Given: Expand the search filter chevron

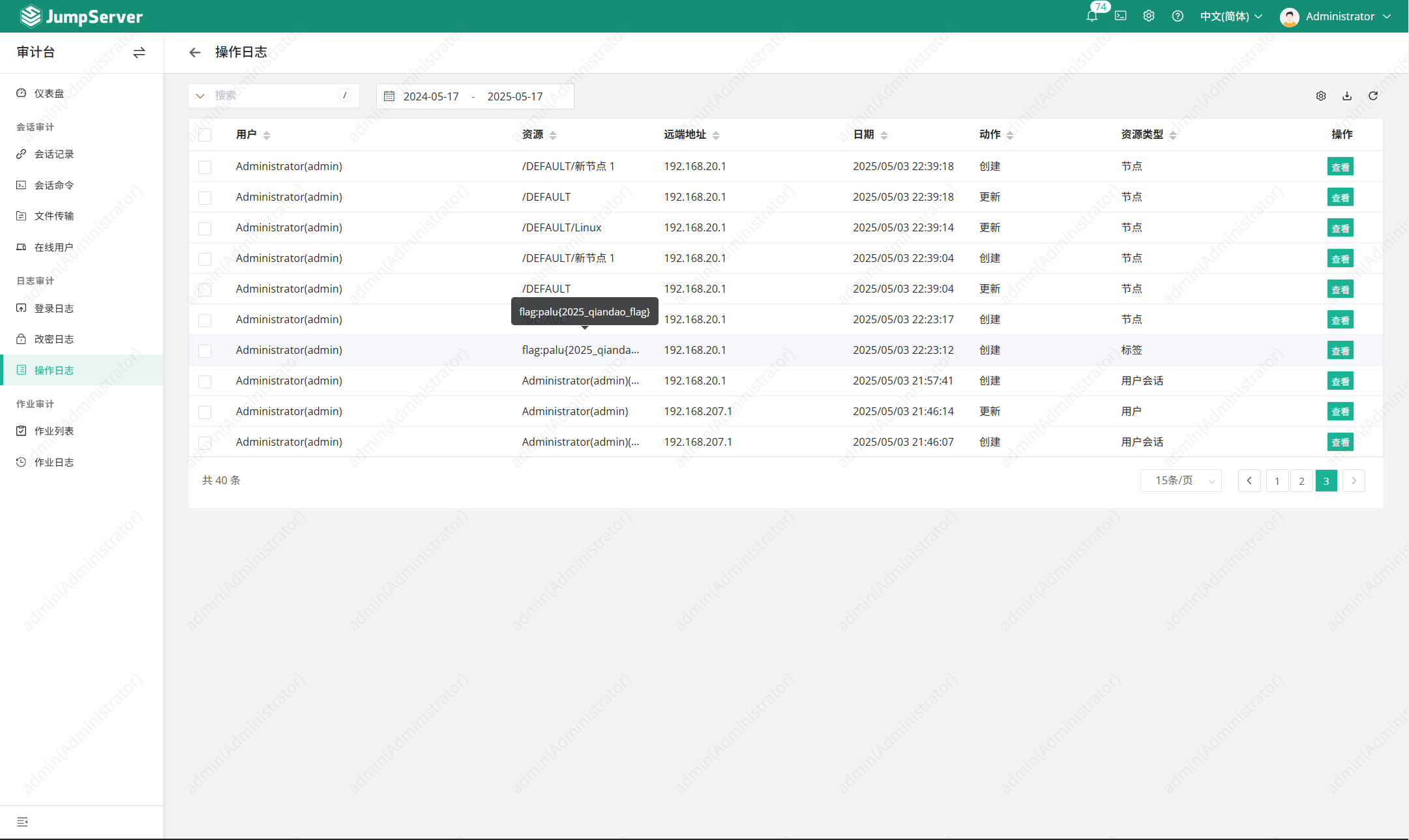Looking at the screenshot, I should point(200,96).
